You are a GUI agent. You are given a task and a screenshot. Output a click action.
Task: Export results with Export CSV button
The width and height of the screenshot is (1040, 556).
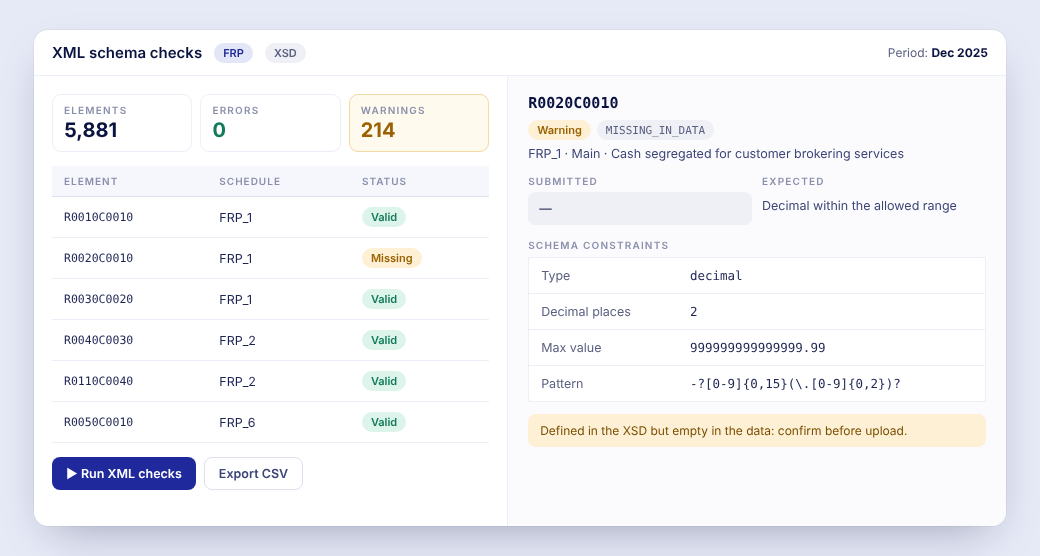click(253, 474)
